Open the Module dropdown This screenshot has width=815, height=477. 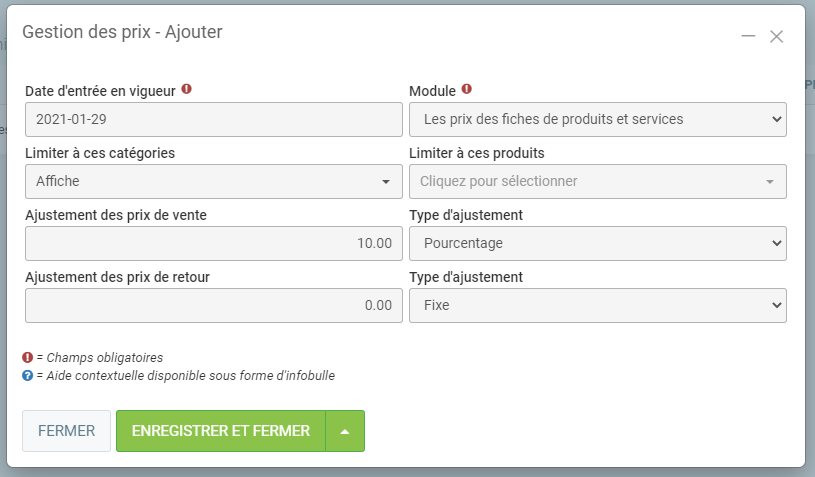click(597, 119)
